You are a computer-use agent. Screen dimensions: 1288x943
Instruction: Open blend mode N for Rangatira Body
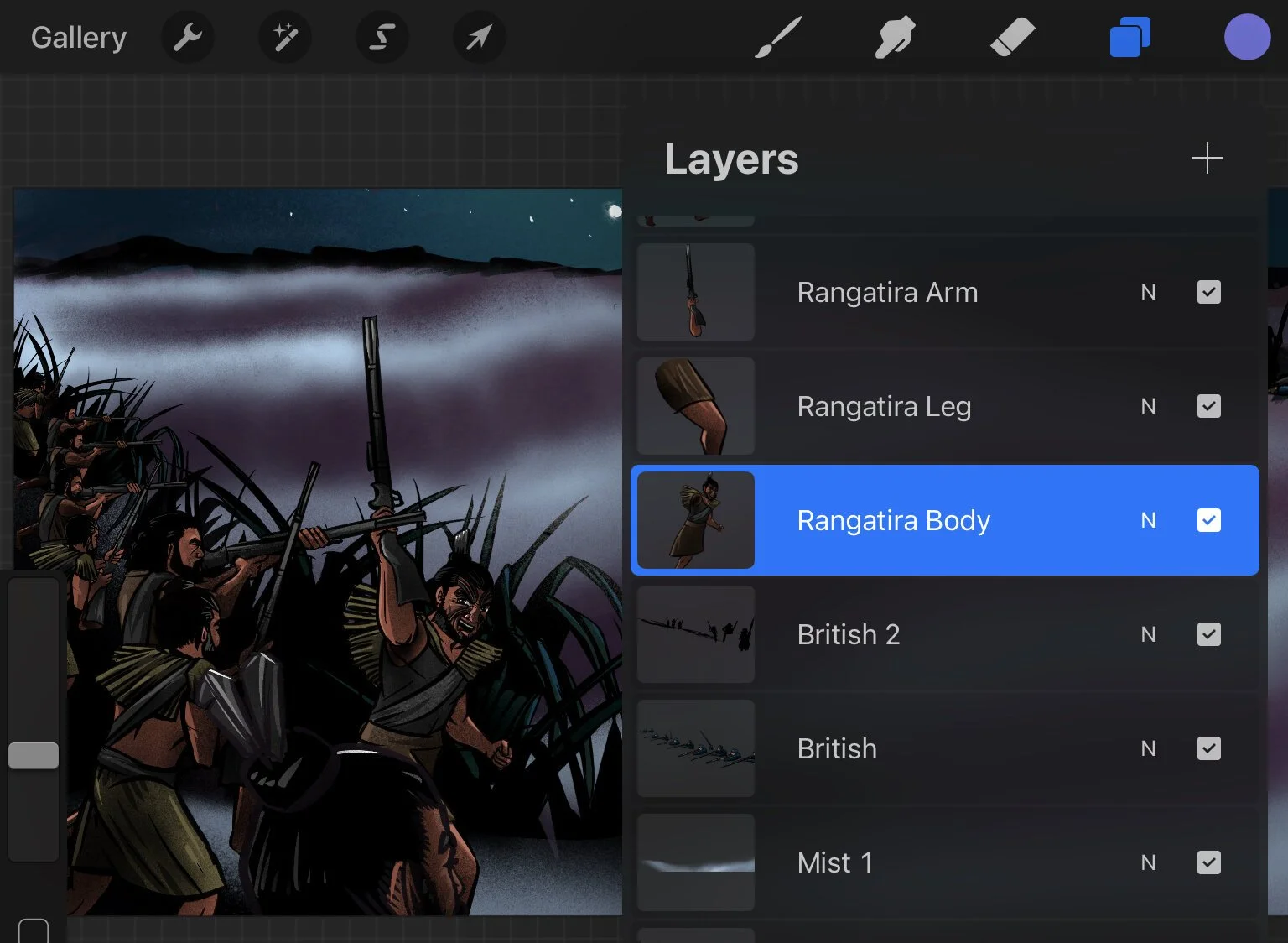click(x=1148, y=520)
